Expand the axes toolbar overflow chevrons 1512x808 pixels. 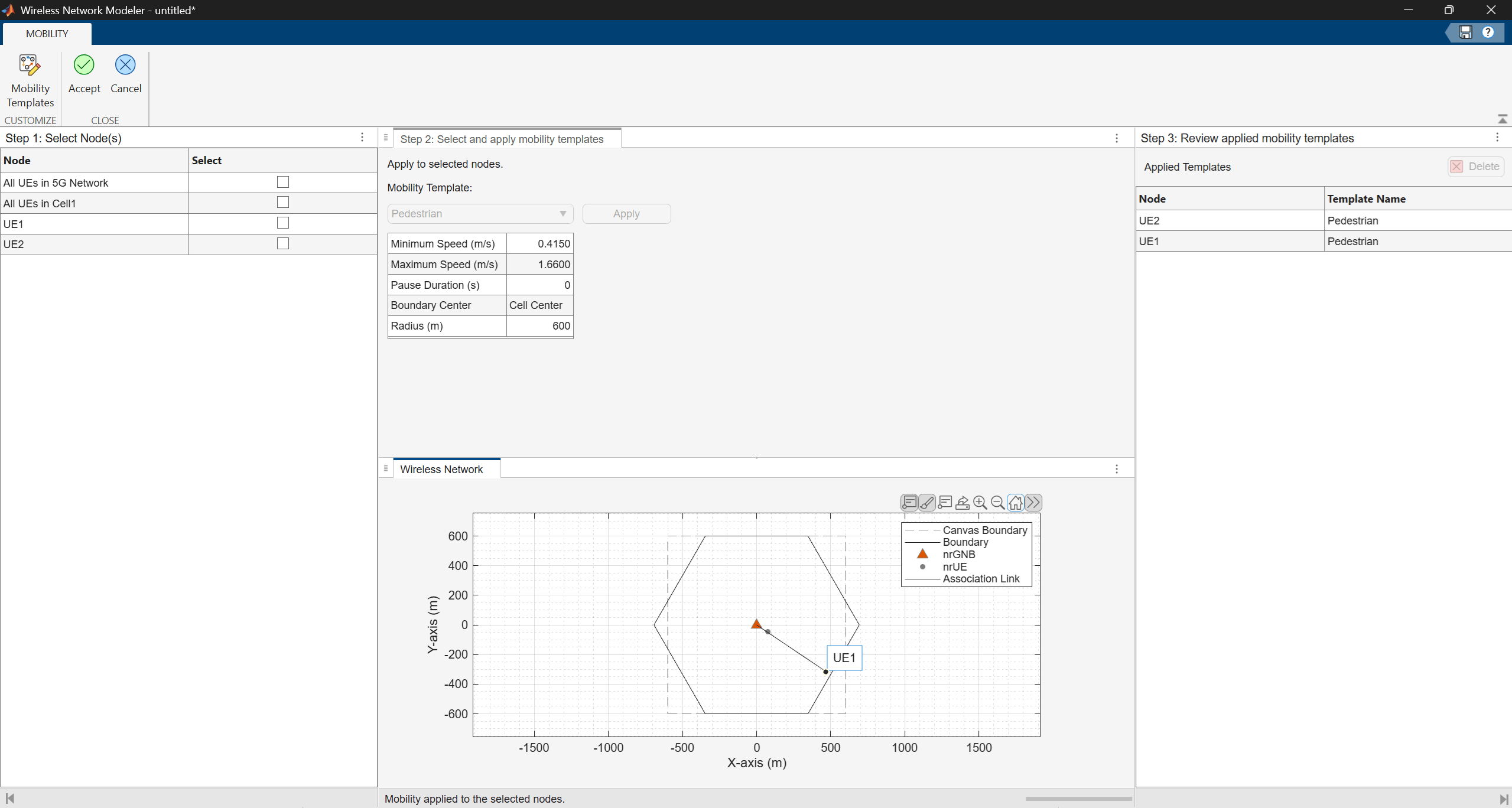(1033, 503)
